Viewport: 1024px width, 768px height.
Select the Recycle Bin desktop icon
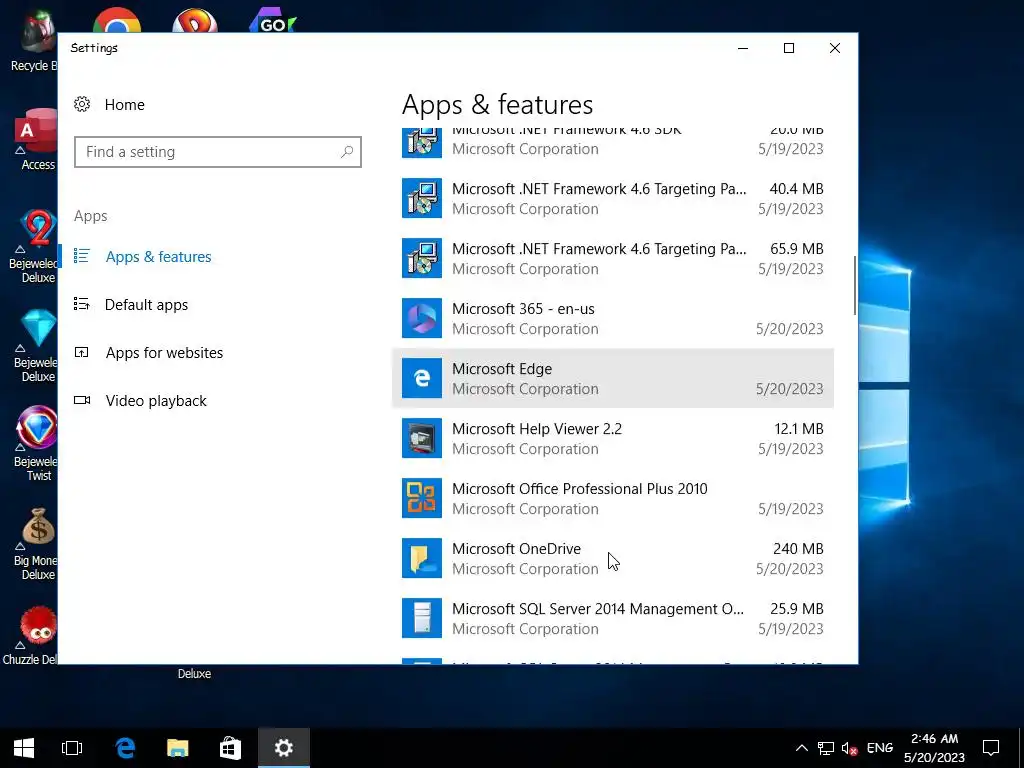click(x=34, y=42)
